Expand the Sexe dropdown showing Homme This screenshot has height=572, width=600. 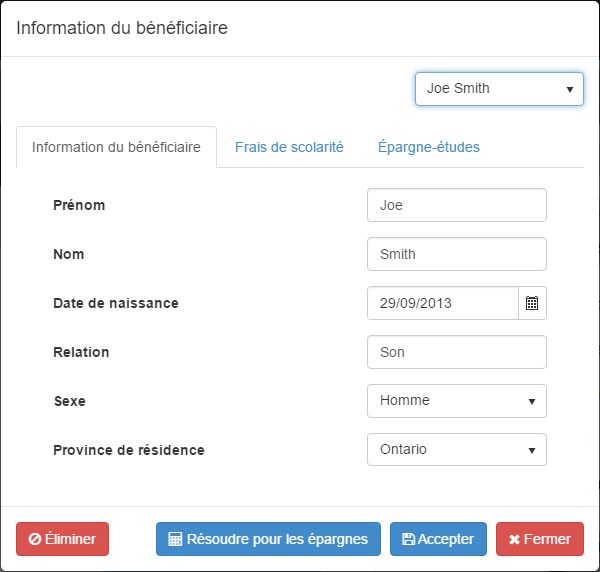coord(456,401)
